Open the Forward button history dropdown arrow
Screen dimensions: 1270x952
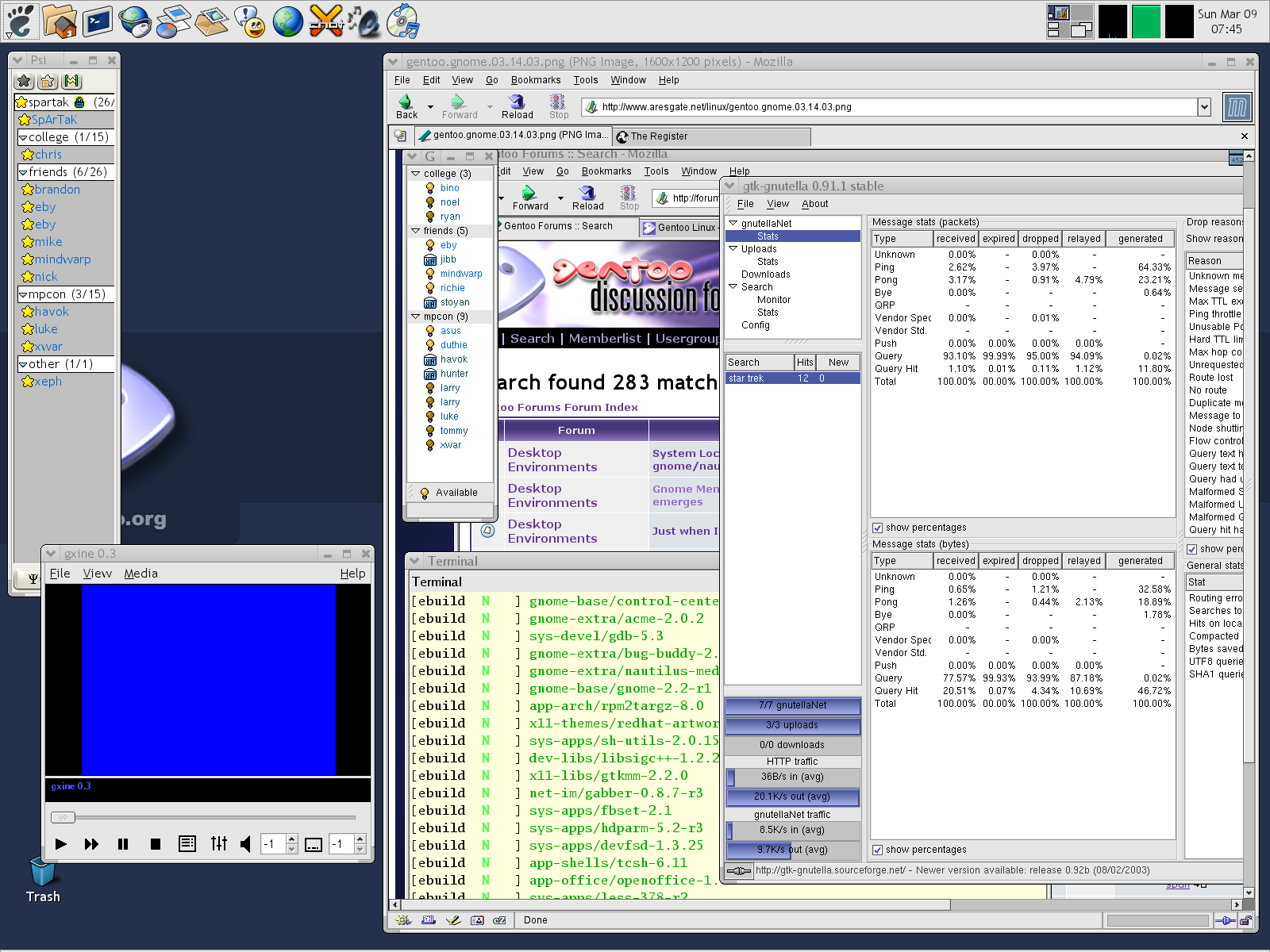(x=490, y=106)
